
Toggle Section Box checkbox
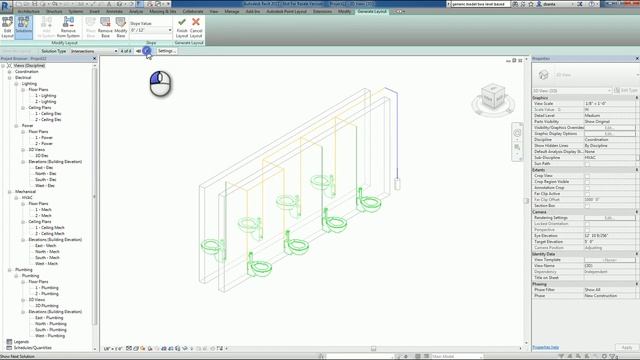[587, 206]
